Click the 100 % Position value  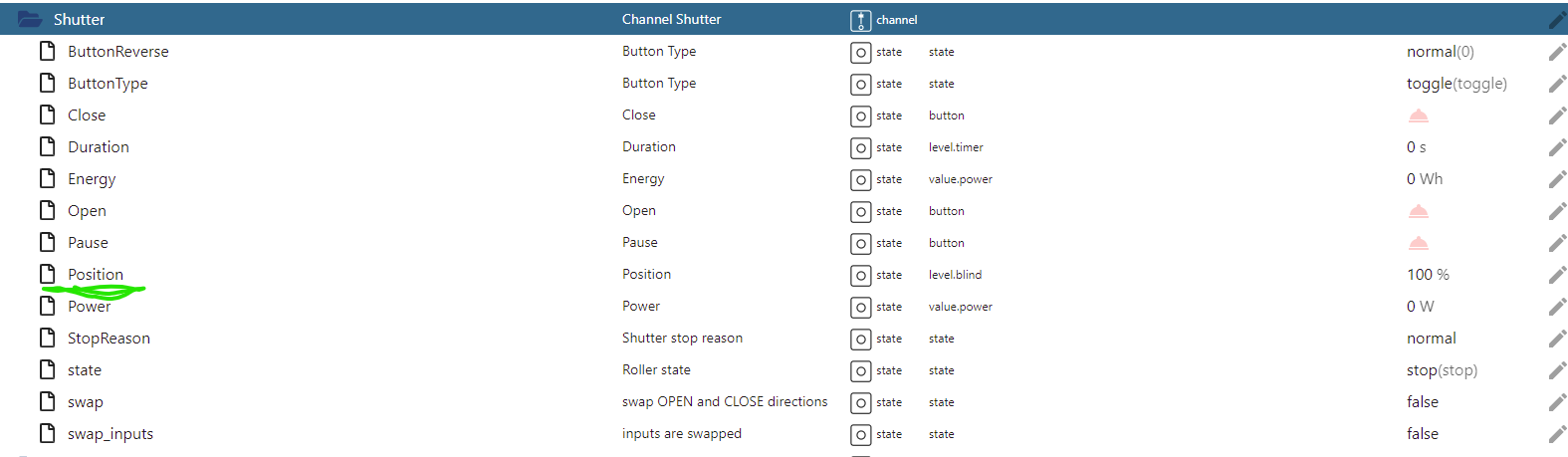pos(1428,275)
